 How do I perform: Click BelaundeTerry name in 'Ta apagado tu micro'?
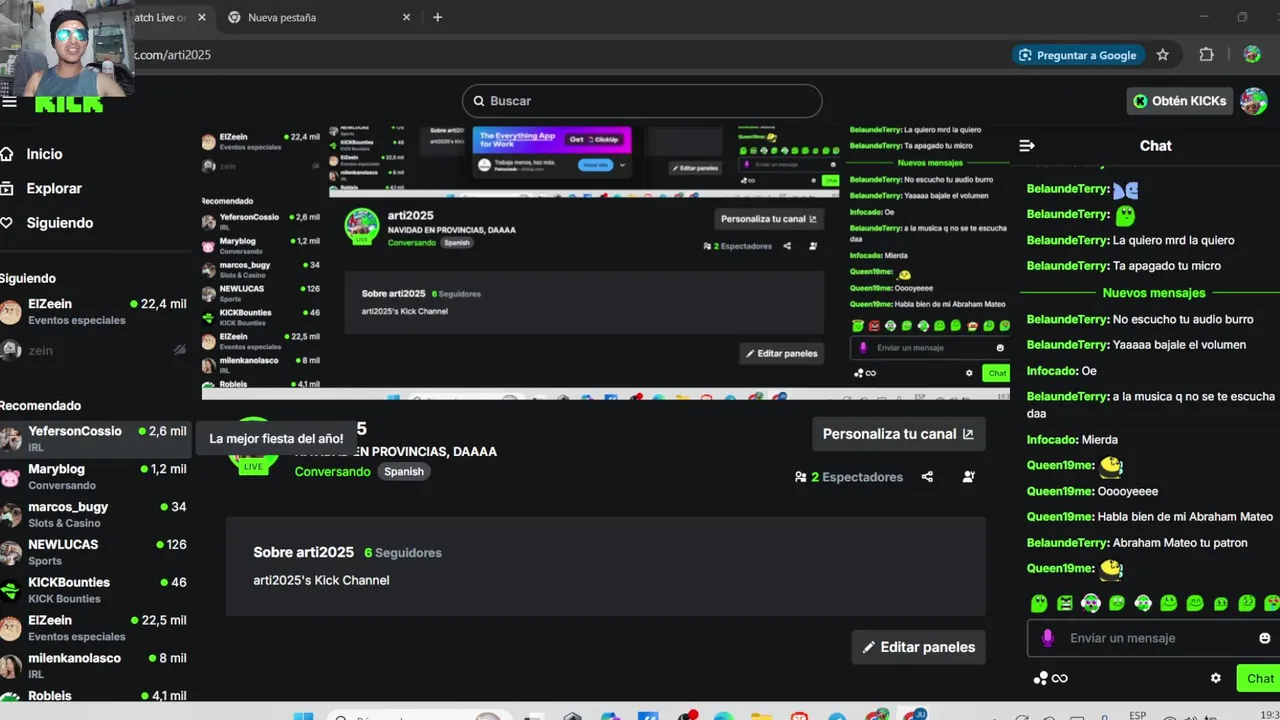(1068, 266)
